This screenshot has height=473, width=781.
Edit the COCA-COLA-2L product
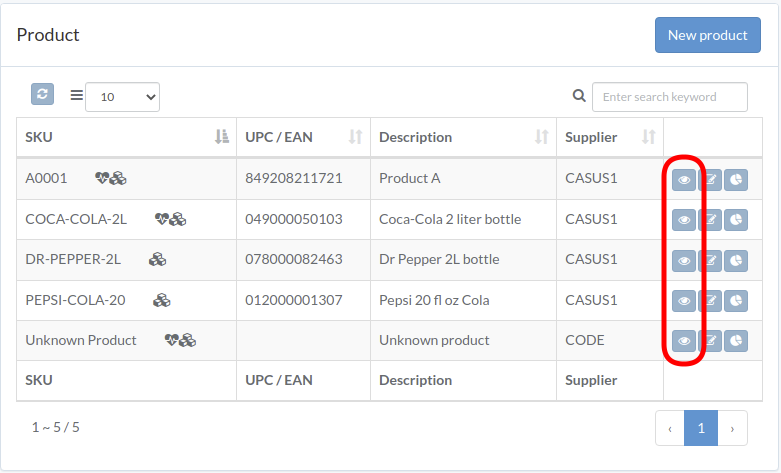point(710,220)
